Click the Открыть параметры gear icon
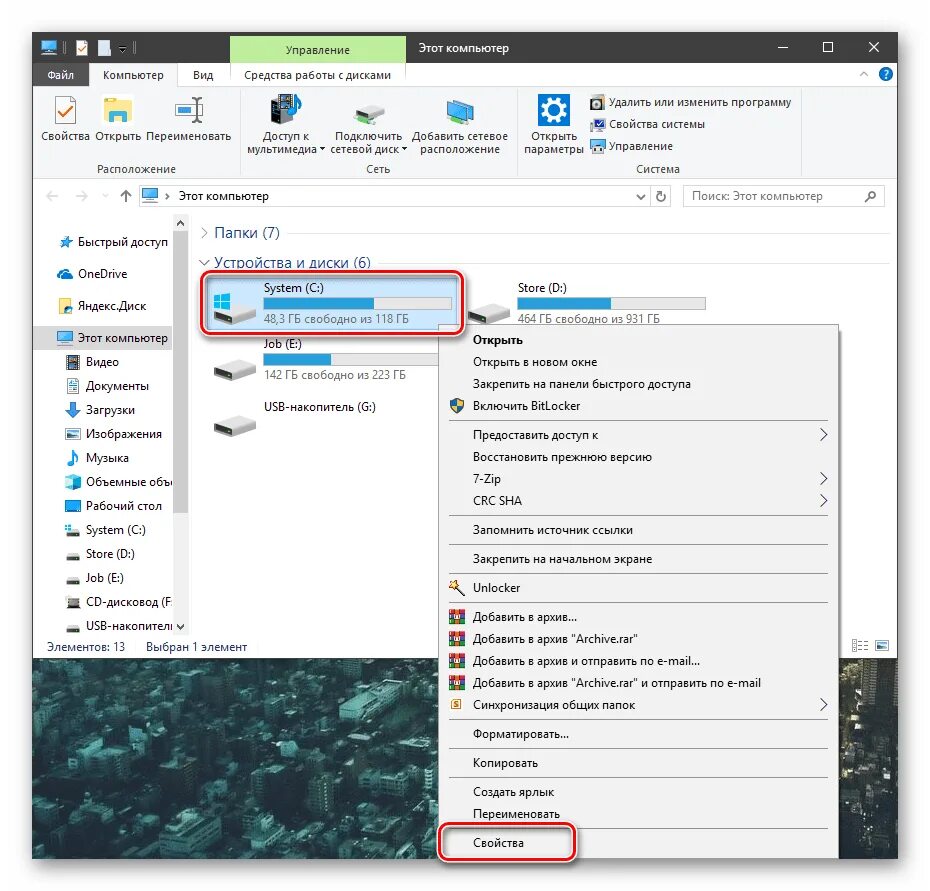The width and height of the screenshot is (930, 891). pos(553,110)
